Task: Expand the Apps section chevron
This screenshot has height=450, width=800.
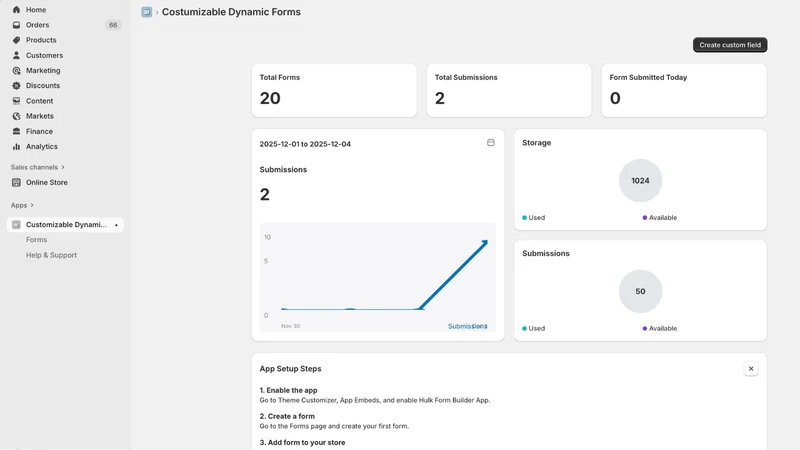Action: coord(32,205)
